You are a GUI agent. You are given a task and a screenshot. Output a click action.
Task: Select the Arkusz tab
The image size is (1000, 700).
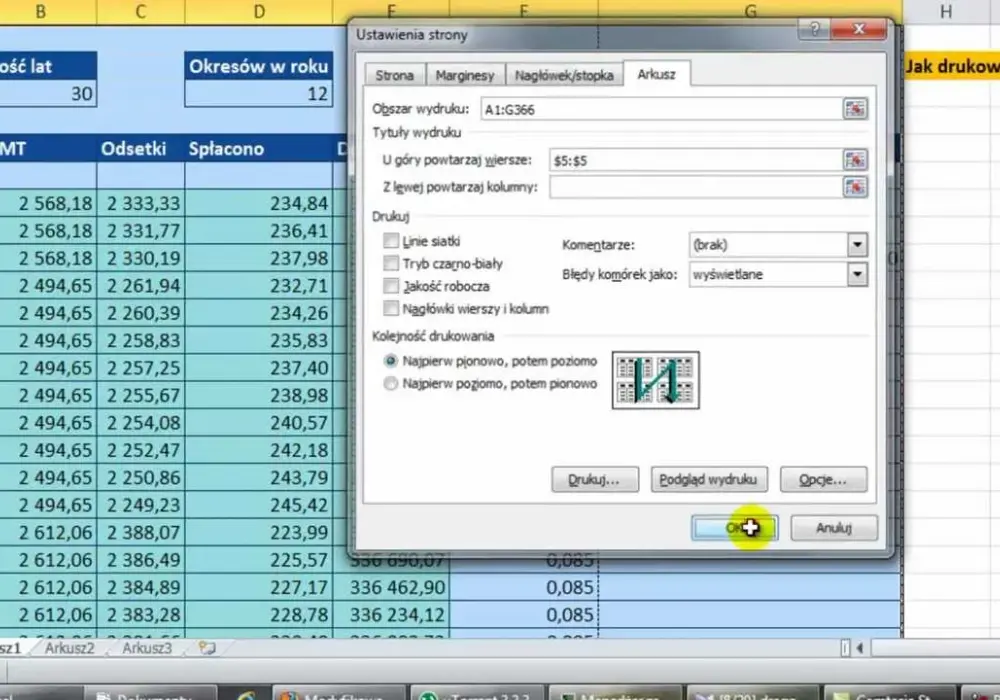tap(656, 74)
